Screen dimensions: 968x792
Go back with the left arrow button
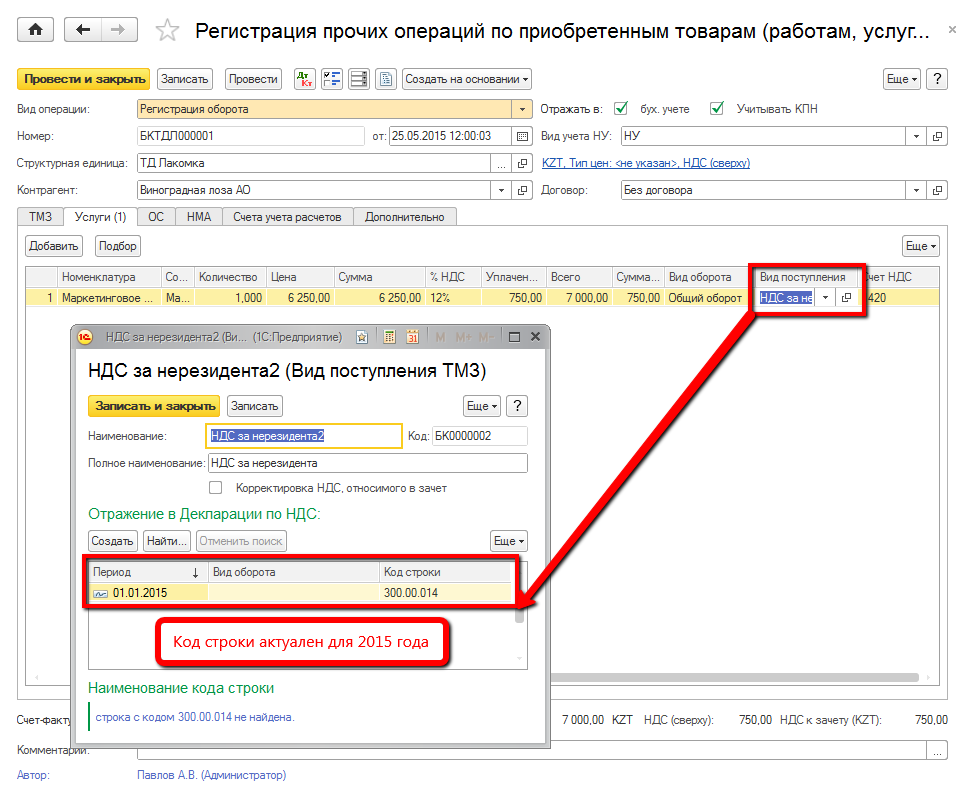point(83,30)
